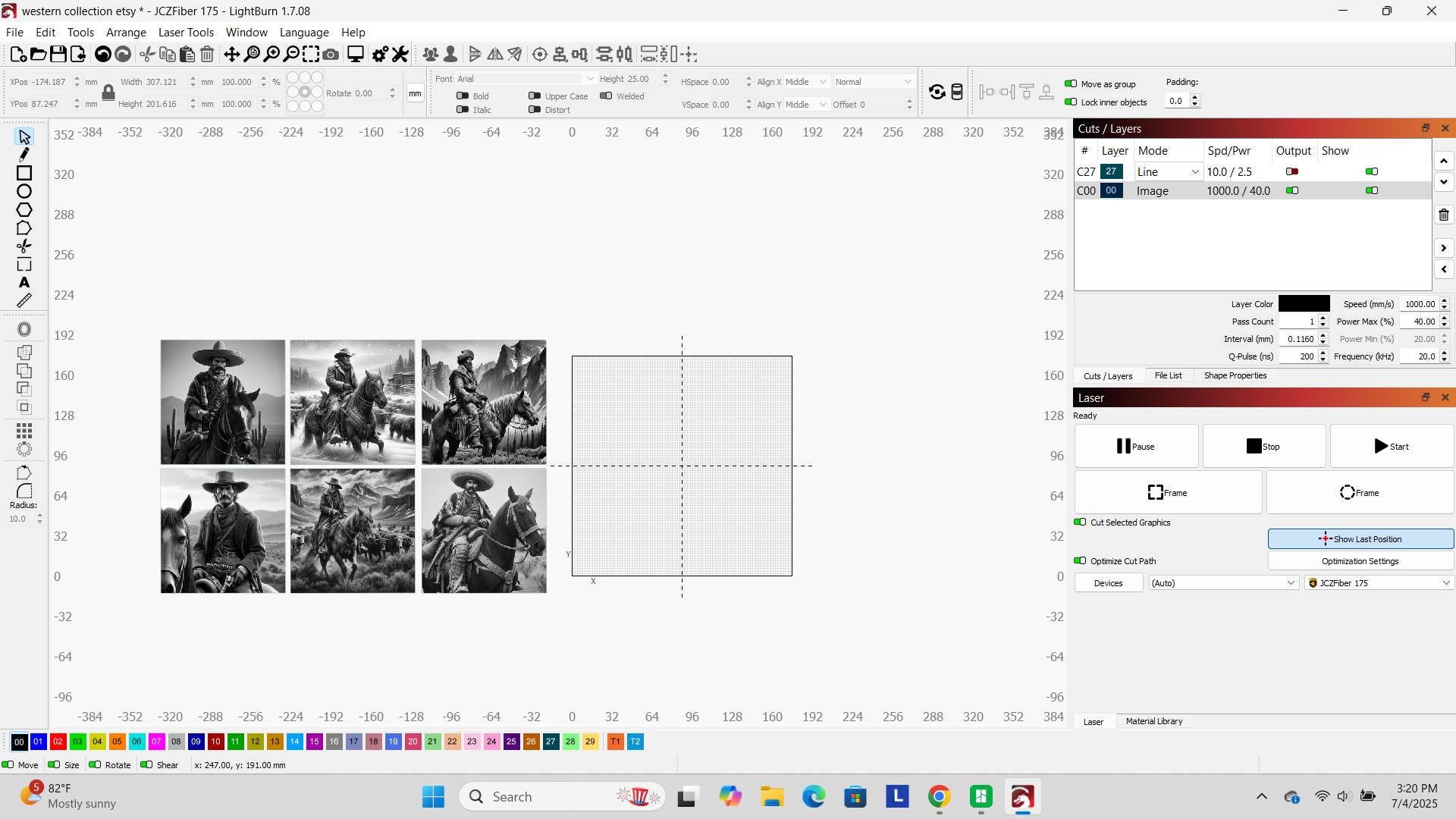Click the Delete trash icon in the main toolbar

point(207,54)
